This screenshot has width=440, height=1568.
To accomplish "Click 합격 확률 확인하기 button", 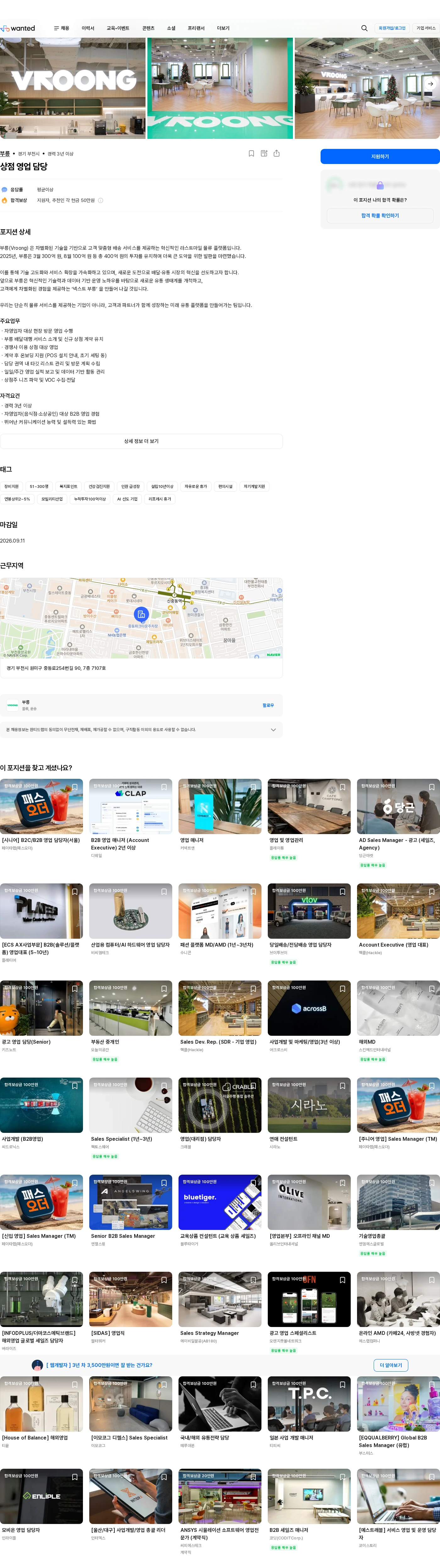I will [380, 216].
